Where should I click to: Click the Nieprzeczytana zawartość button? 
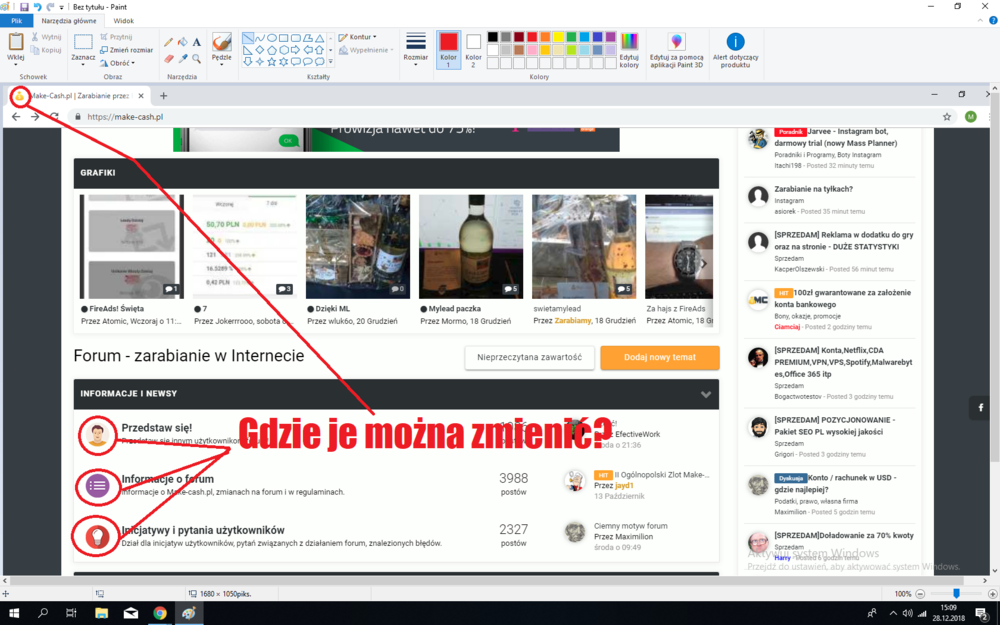click(530, 357)
